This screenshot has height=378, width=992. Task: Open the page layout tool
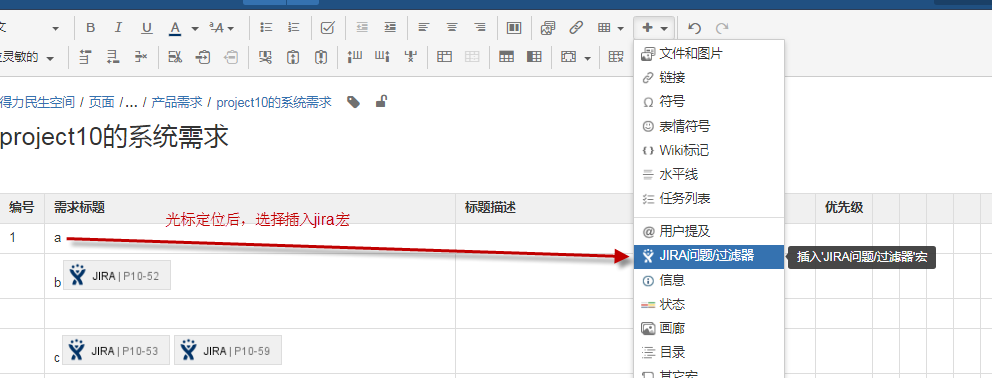coord(514,28)
